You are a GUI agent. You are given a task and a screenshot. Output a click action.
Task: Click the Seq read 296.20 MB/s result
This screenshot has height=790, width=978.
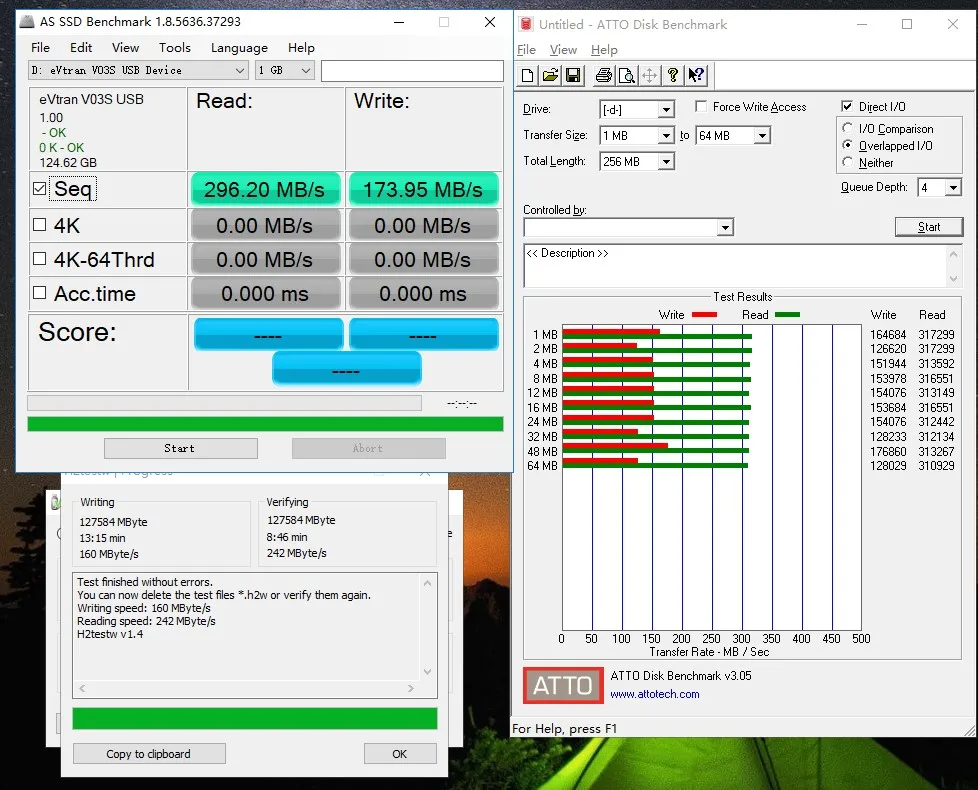click(265, 189)
